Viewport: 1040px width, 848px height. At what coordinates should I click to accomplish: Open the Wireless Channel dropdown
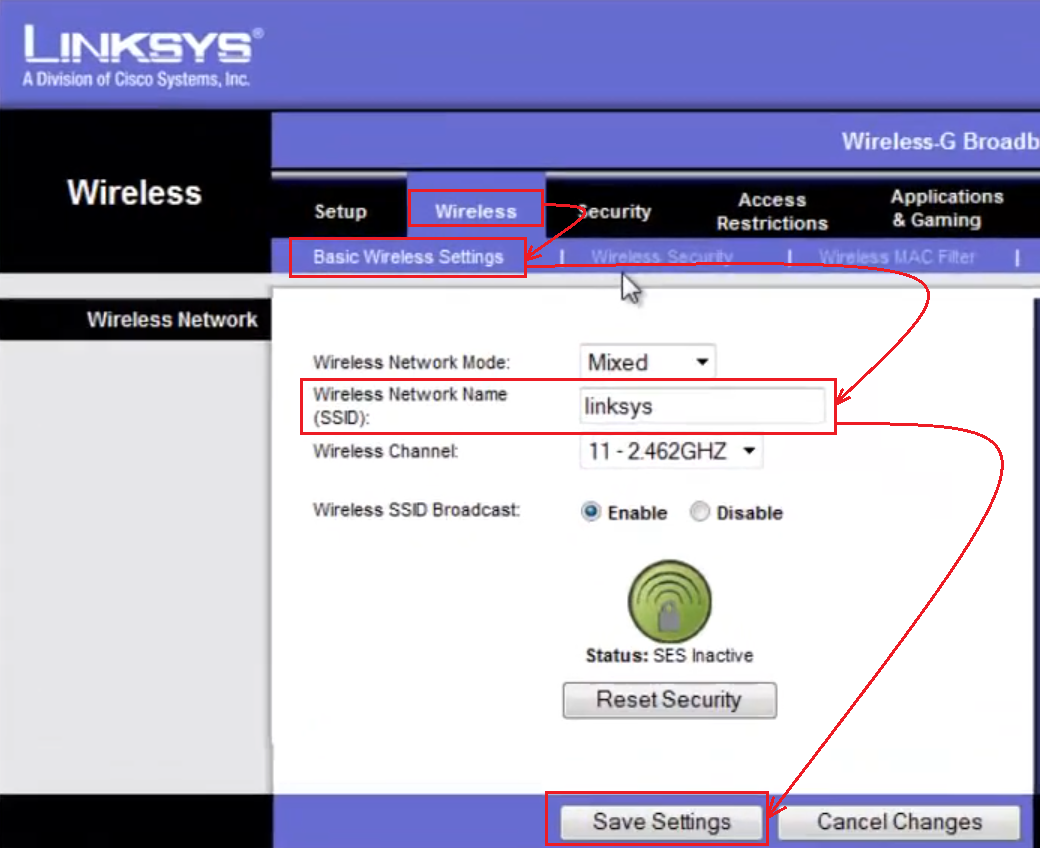point(671,452)
